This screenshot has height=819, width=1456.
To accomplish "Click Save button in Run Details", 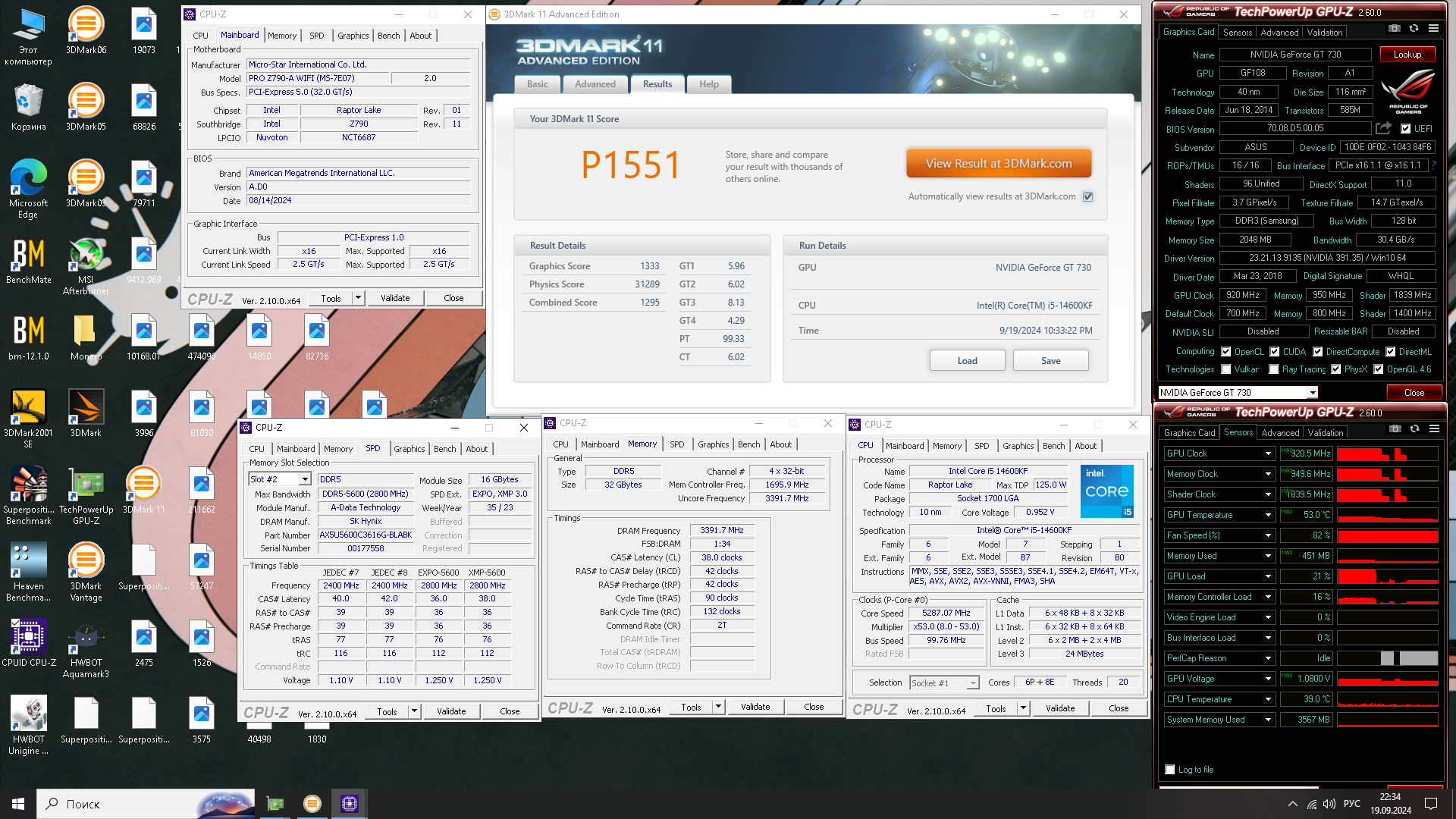I will [x=1050, y=361].
